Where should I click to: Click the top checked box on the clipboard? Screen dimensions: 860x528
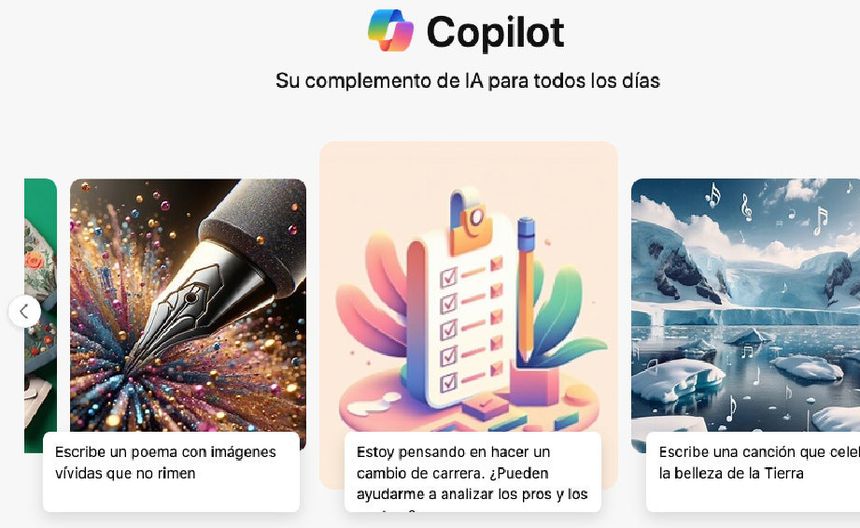pyautogui.click(x=449, y=277)
